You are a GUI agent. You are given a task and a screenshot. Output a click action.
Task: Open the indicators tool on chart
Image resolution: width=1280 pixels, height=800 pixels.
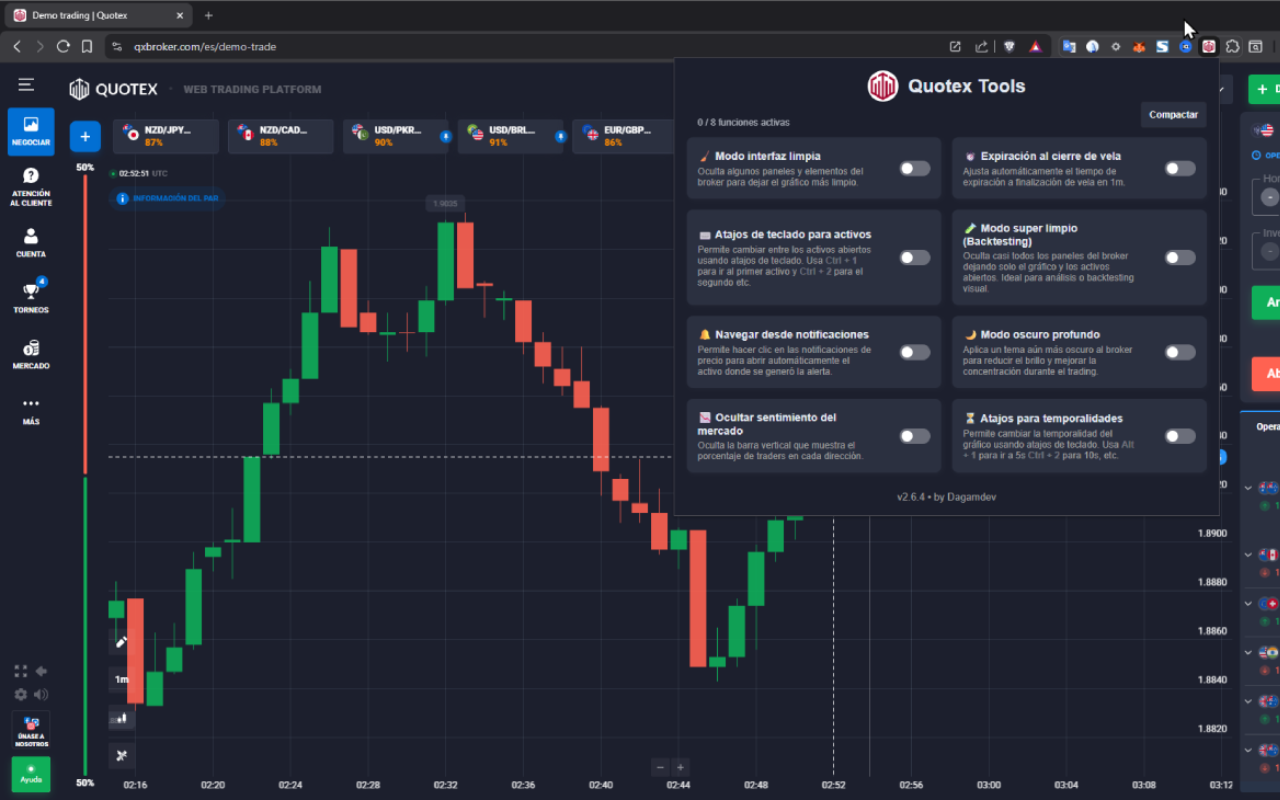tap(122, 755)
